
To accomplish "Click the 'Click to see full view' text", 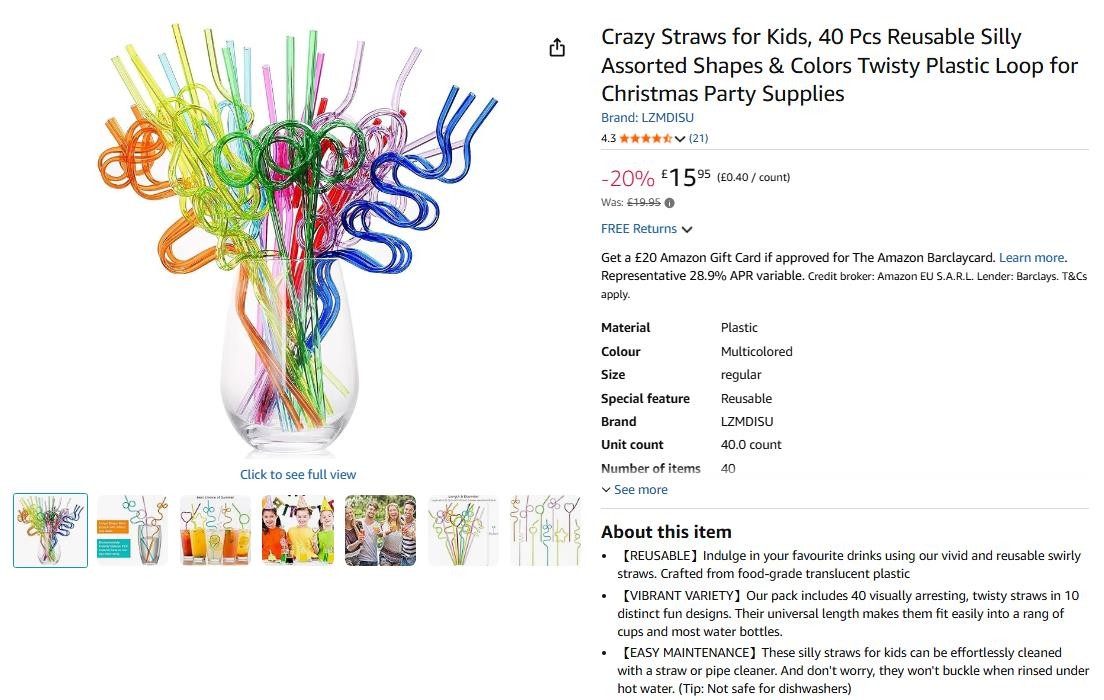I will (x=298, y=475).
